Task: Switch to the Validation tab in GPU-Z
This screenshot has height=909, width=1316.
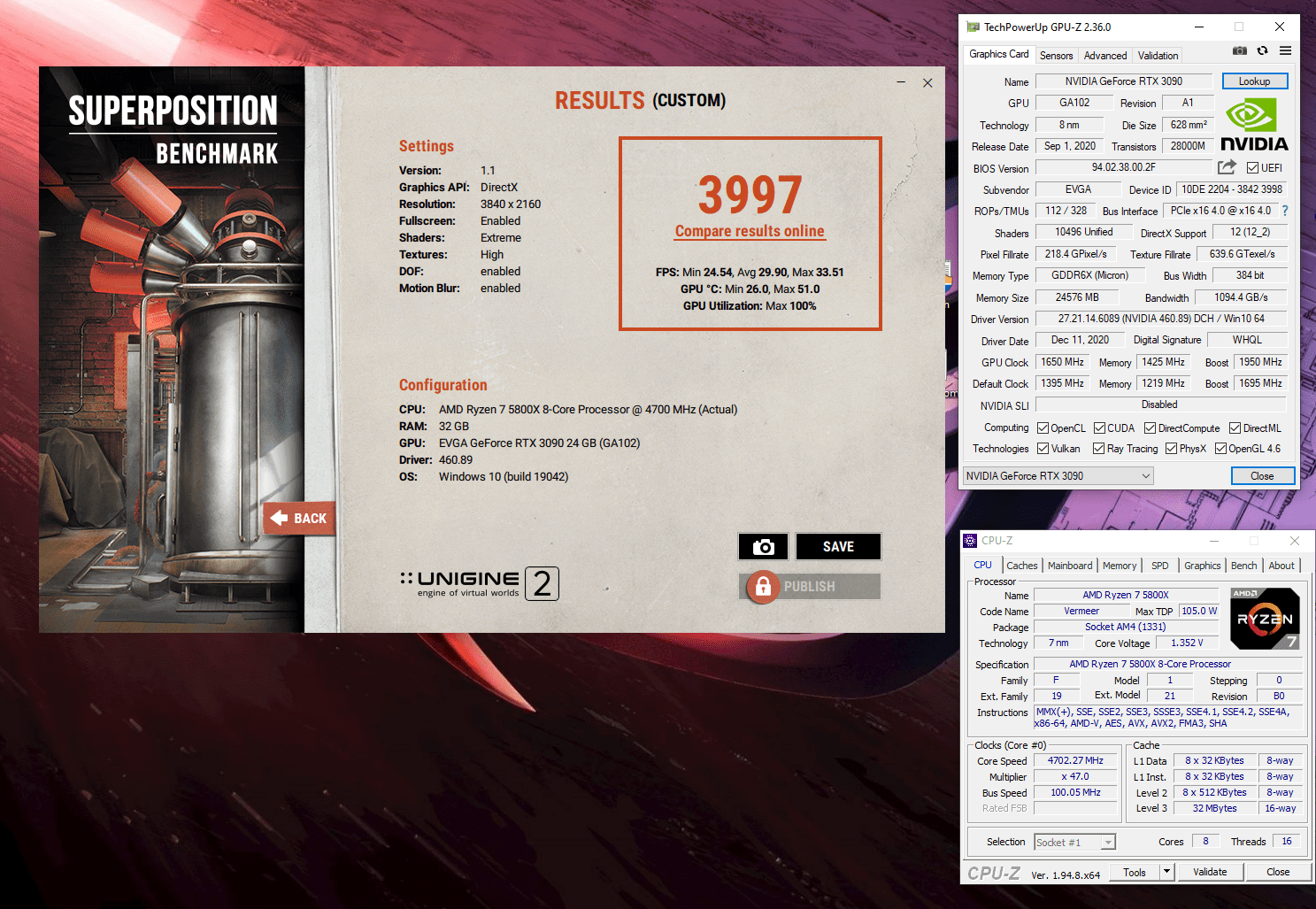Action: (1158, 56)
